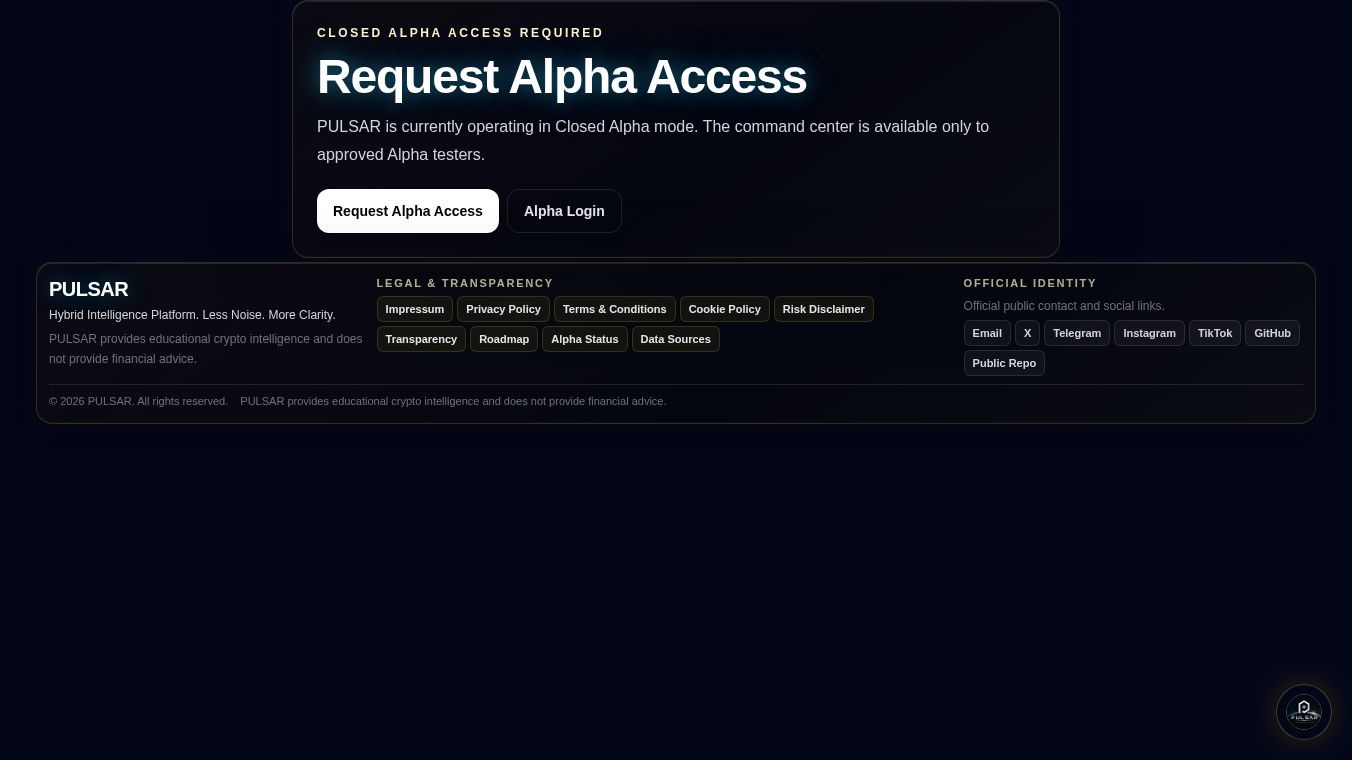Go to the Cookie Policy
1352x760 pixels.
click(x=725, y=309)
